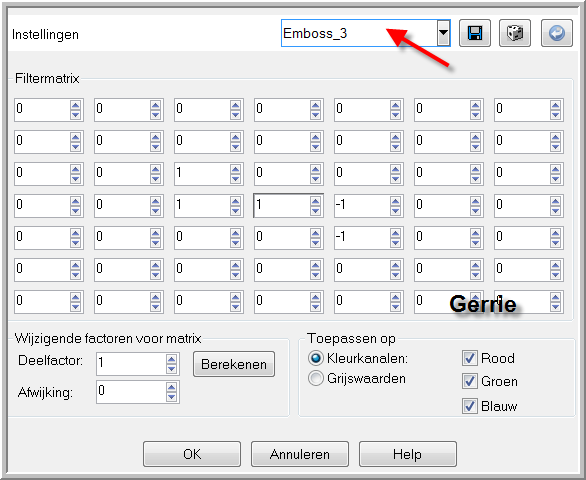This screenshot has height=480, width=586.
Task: Increase the Deelfactor value with the up arrow
Action: pyautogui.click(x=172, y=360)
